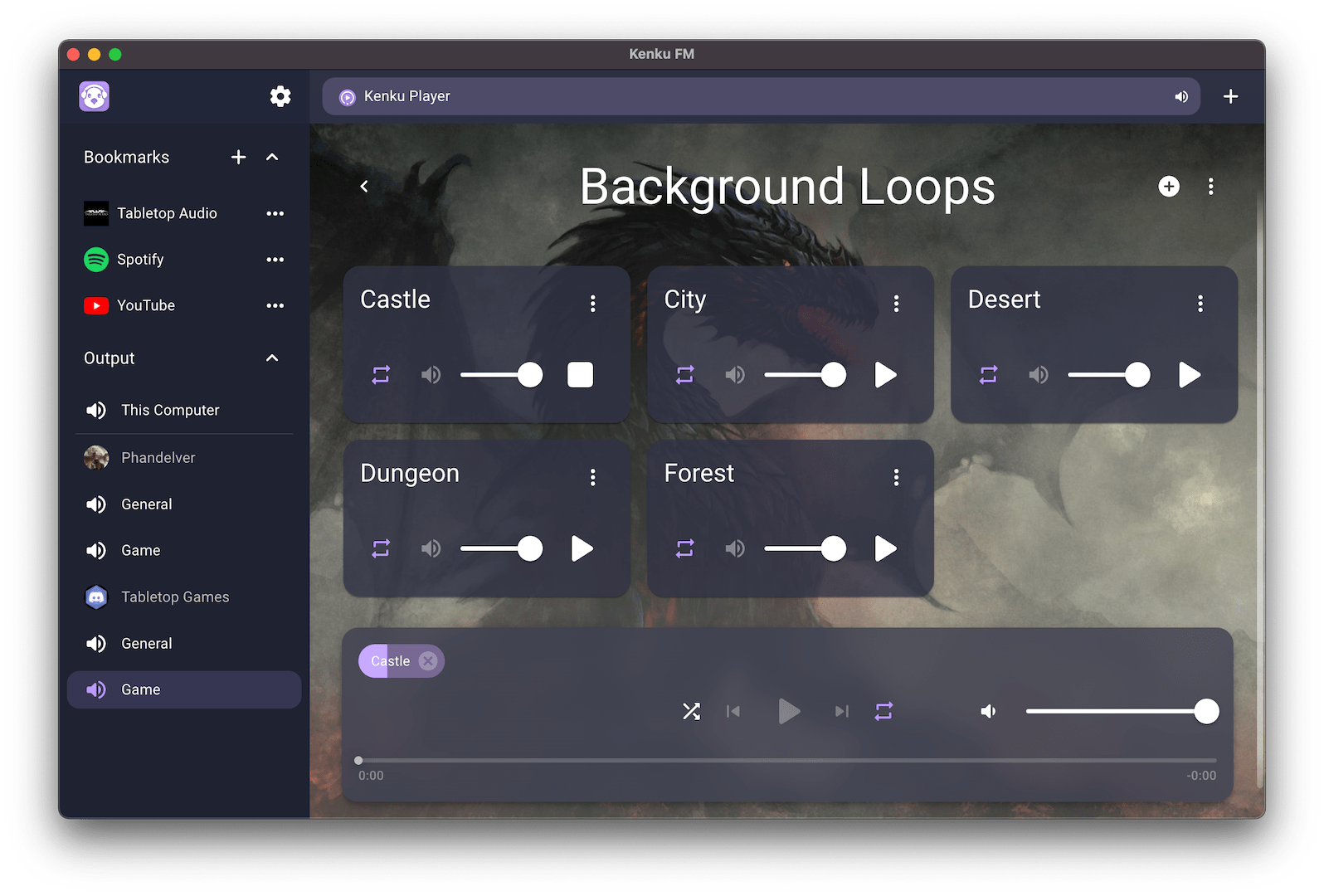Open the Desert card options menu
The width and height of the screenshot is (1324, 896).
1200,304
